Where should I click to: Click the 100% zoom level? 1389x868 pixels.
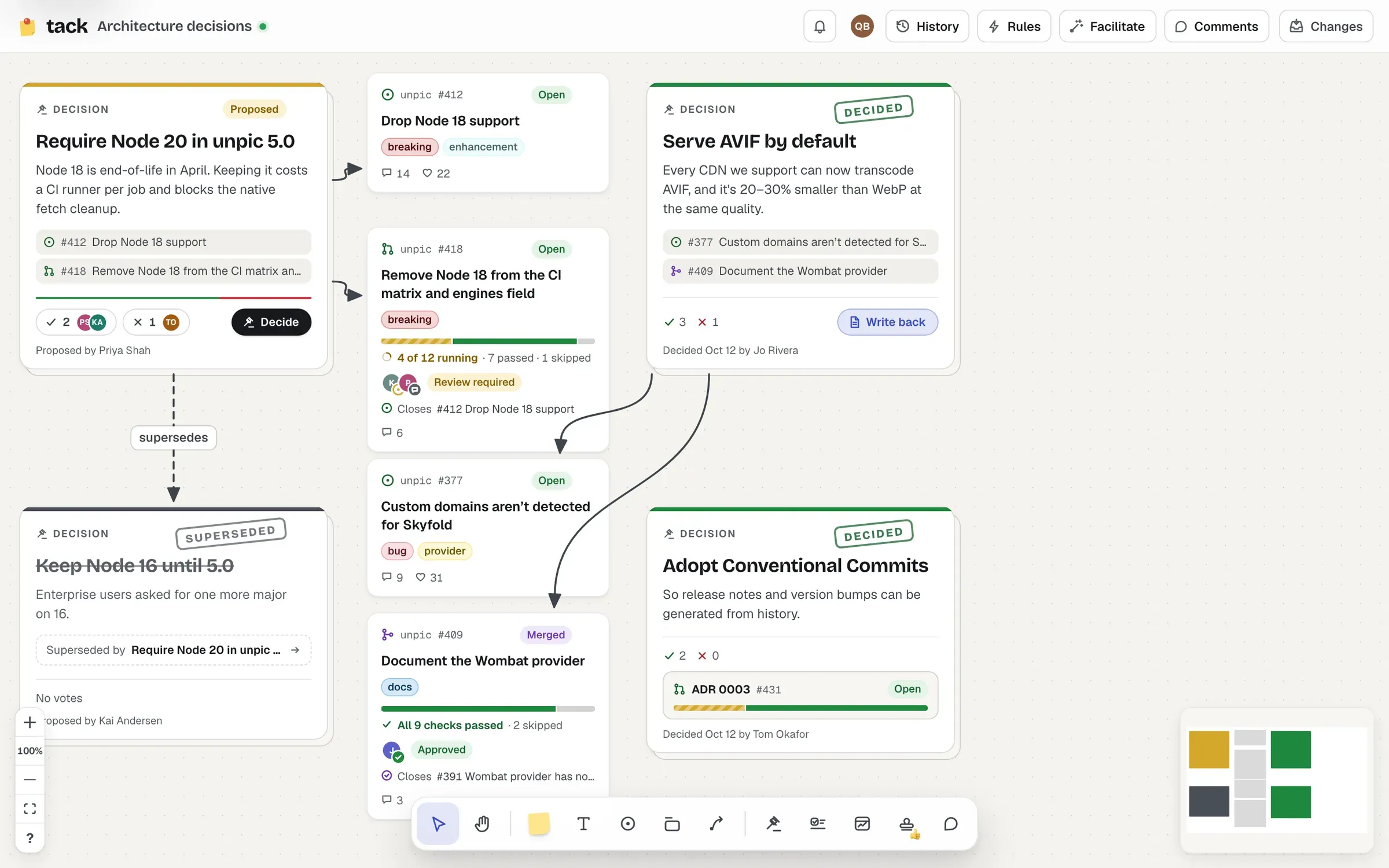pos(30,751)
